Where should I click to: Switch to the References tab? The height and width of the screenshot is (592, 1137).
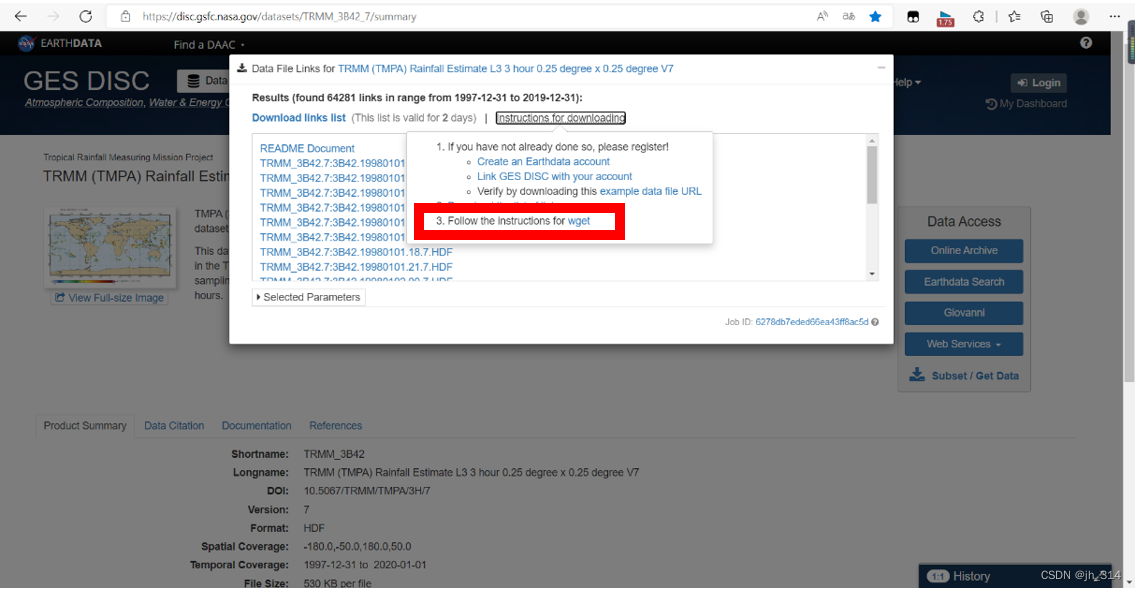pyautogui.click(x=335, y=426)
